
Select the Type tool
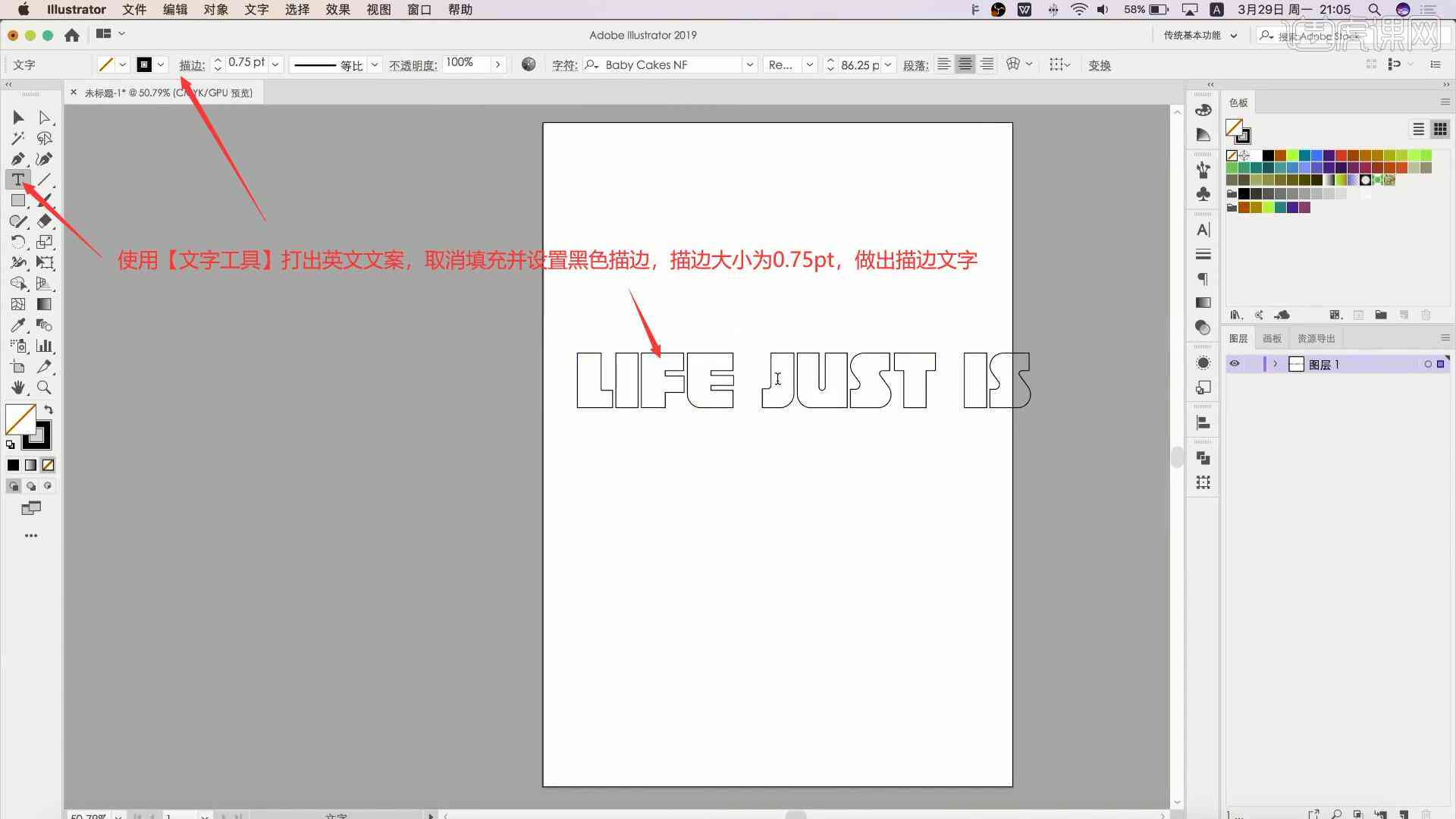tap(18, 180)
